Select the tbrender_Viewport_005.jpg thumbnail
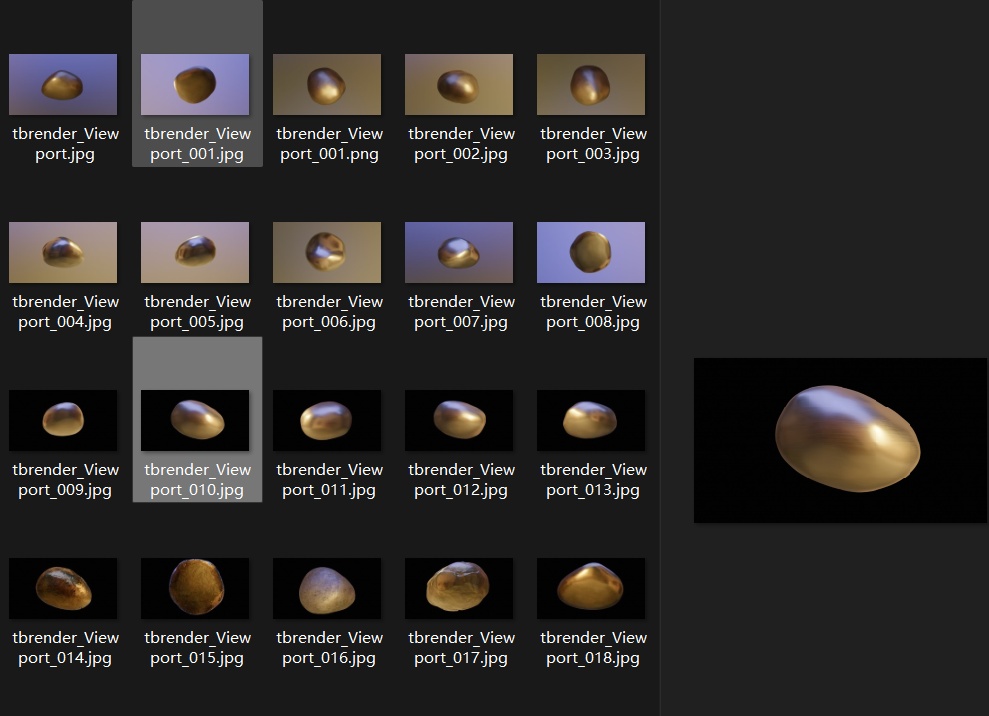The height and width of the screenshot is (716, 989). [195, 252]
